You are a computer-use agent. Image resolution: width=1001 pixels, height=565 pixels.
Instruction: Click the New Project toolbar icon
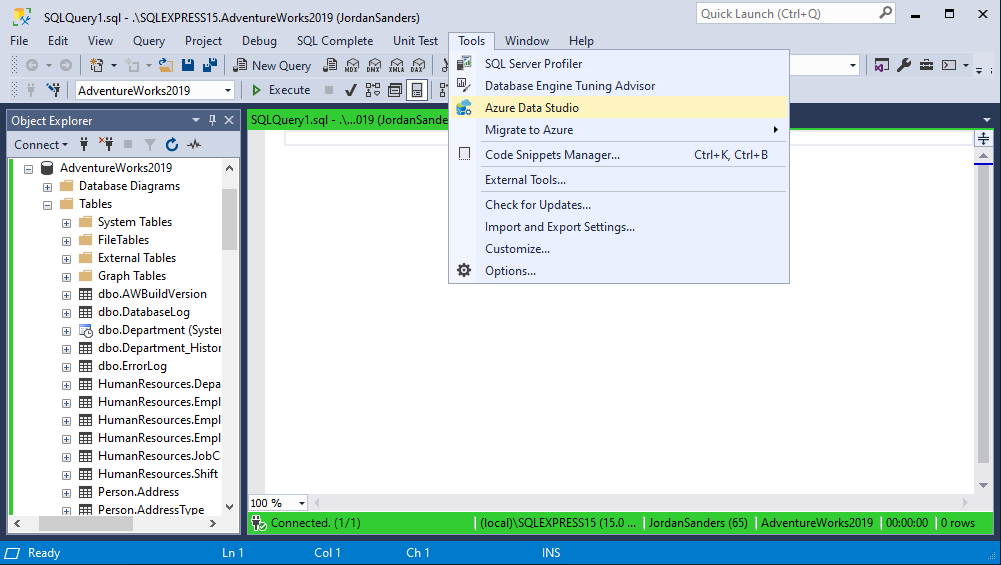pyautogui.click(x=97, y=65)
